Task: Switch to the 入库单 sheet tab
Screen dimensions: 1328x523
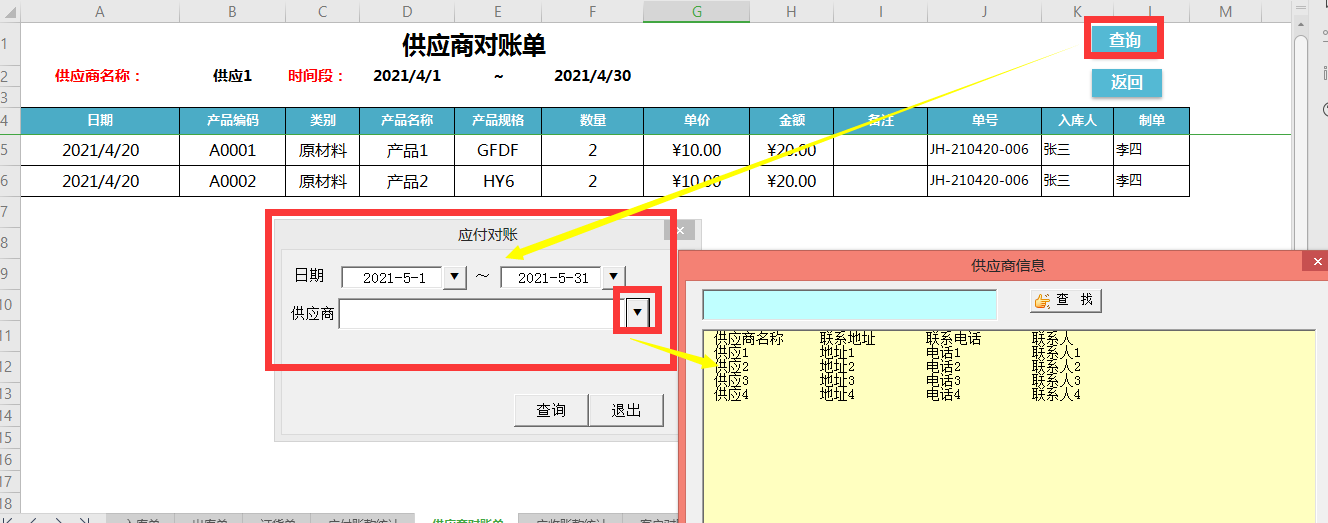Action: pyautogui.click(x=140, y=520)
